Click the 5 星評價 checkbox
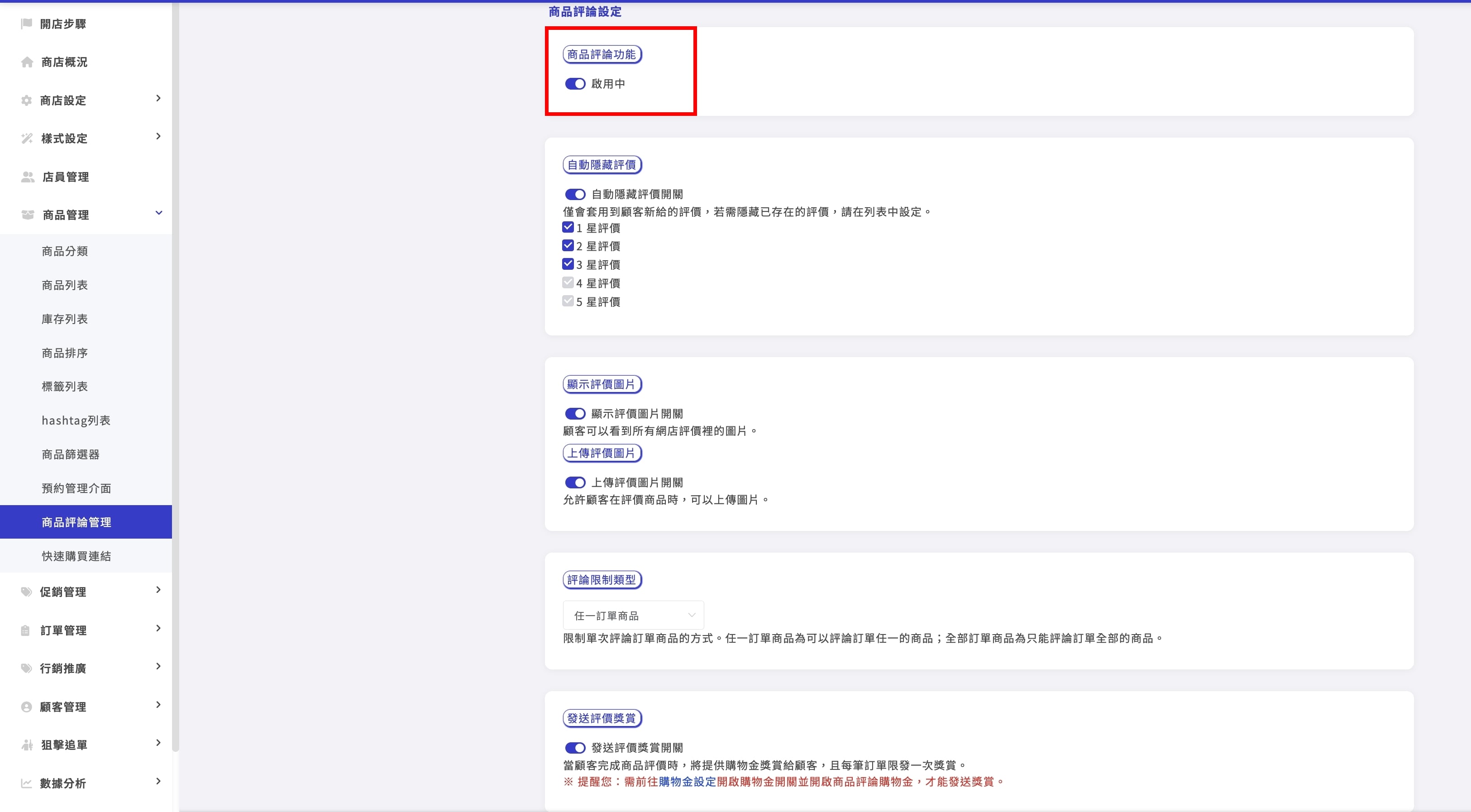The height and width of the screenshot is (812, 1471). coord(568,301)
